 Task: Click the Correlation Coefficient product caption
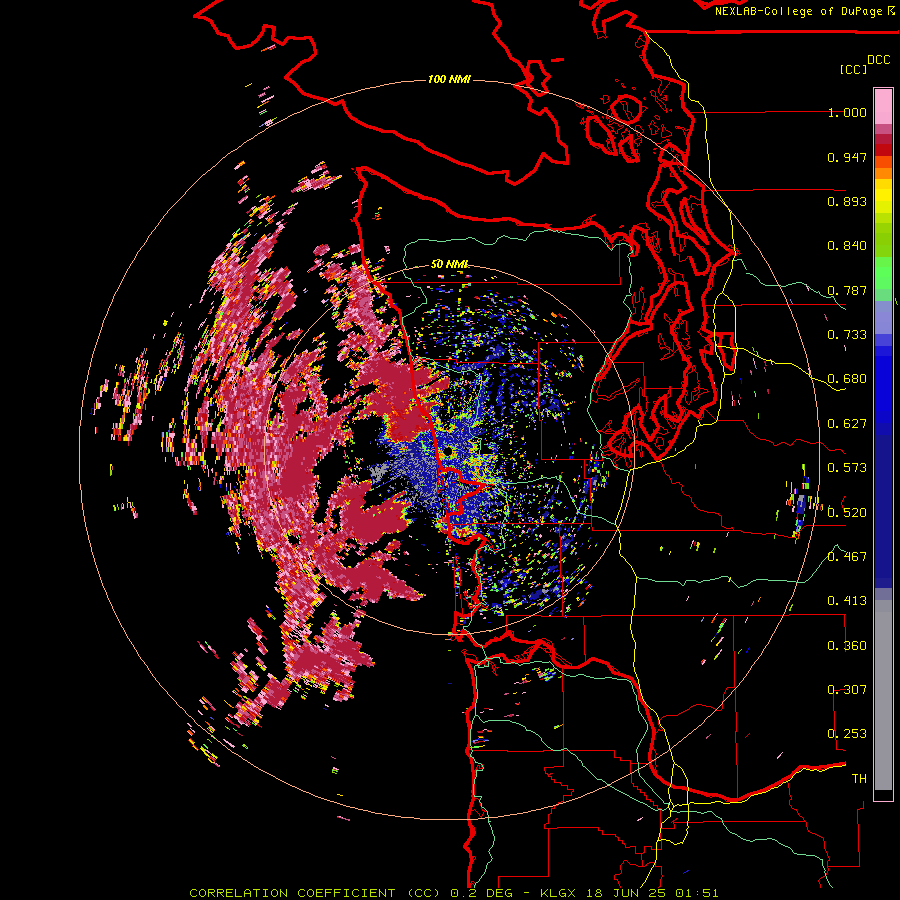tap(453, 893)
